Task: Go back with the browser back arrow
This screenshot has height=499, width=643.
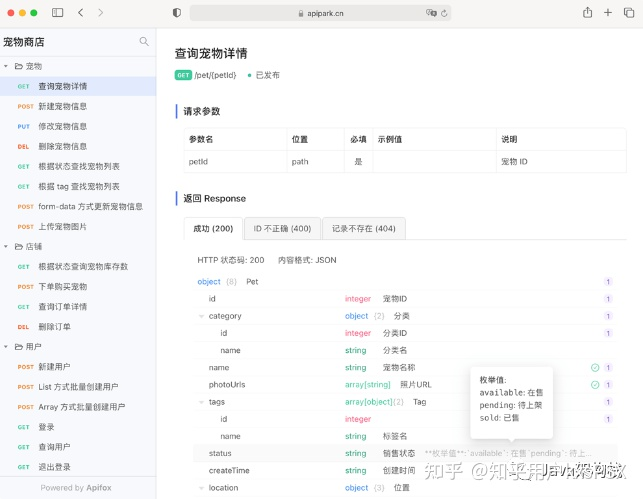Action: [x=81, y=13]
